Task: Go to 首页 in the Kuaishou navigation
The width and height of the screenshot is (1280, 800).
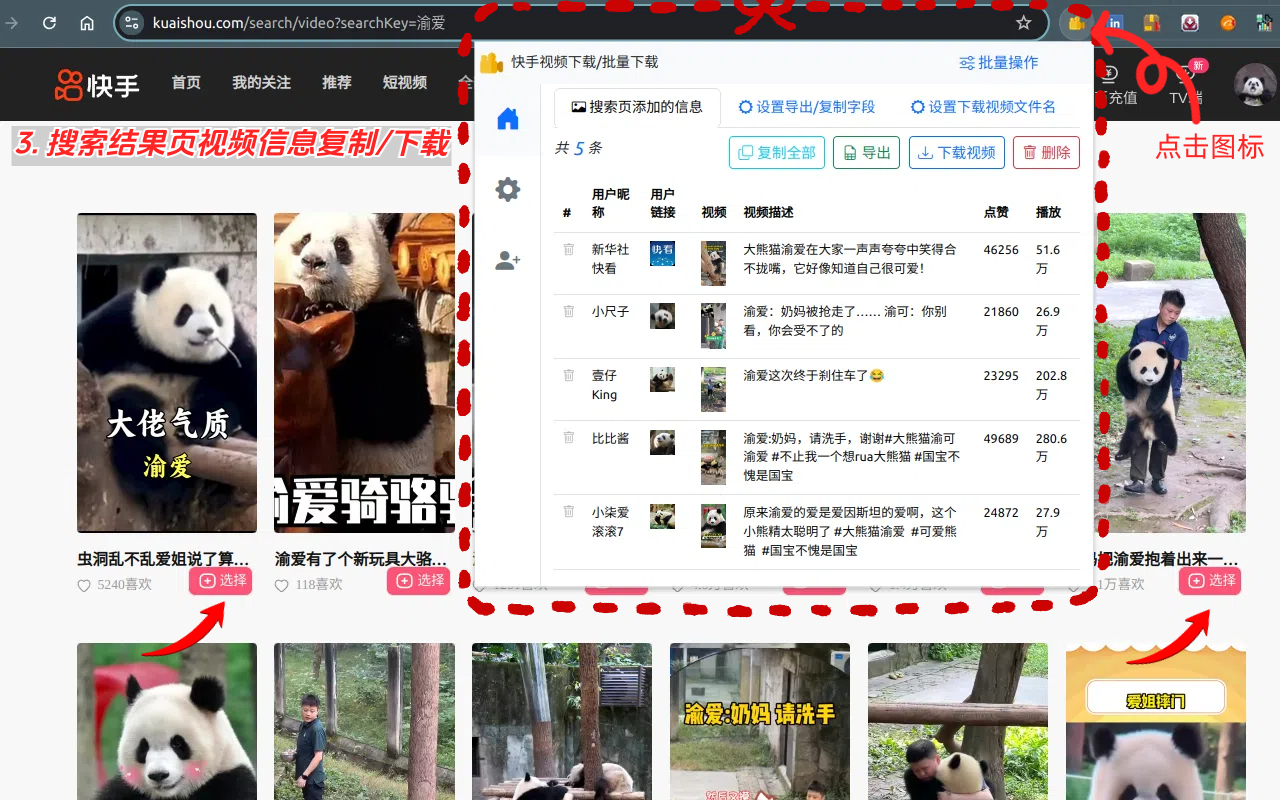Action: (186, 82)
